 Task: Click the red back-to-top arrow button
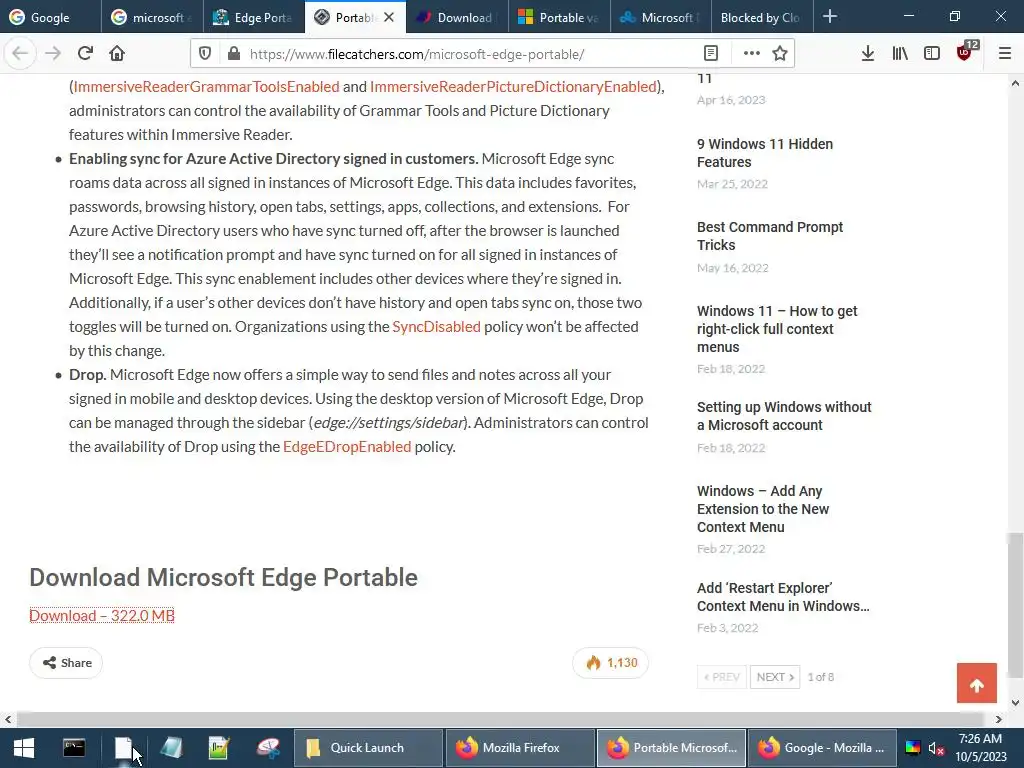[x=977, y=683]
